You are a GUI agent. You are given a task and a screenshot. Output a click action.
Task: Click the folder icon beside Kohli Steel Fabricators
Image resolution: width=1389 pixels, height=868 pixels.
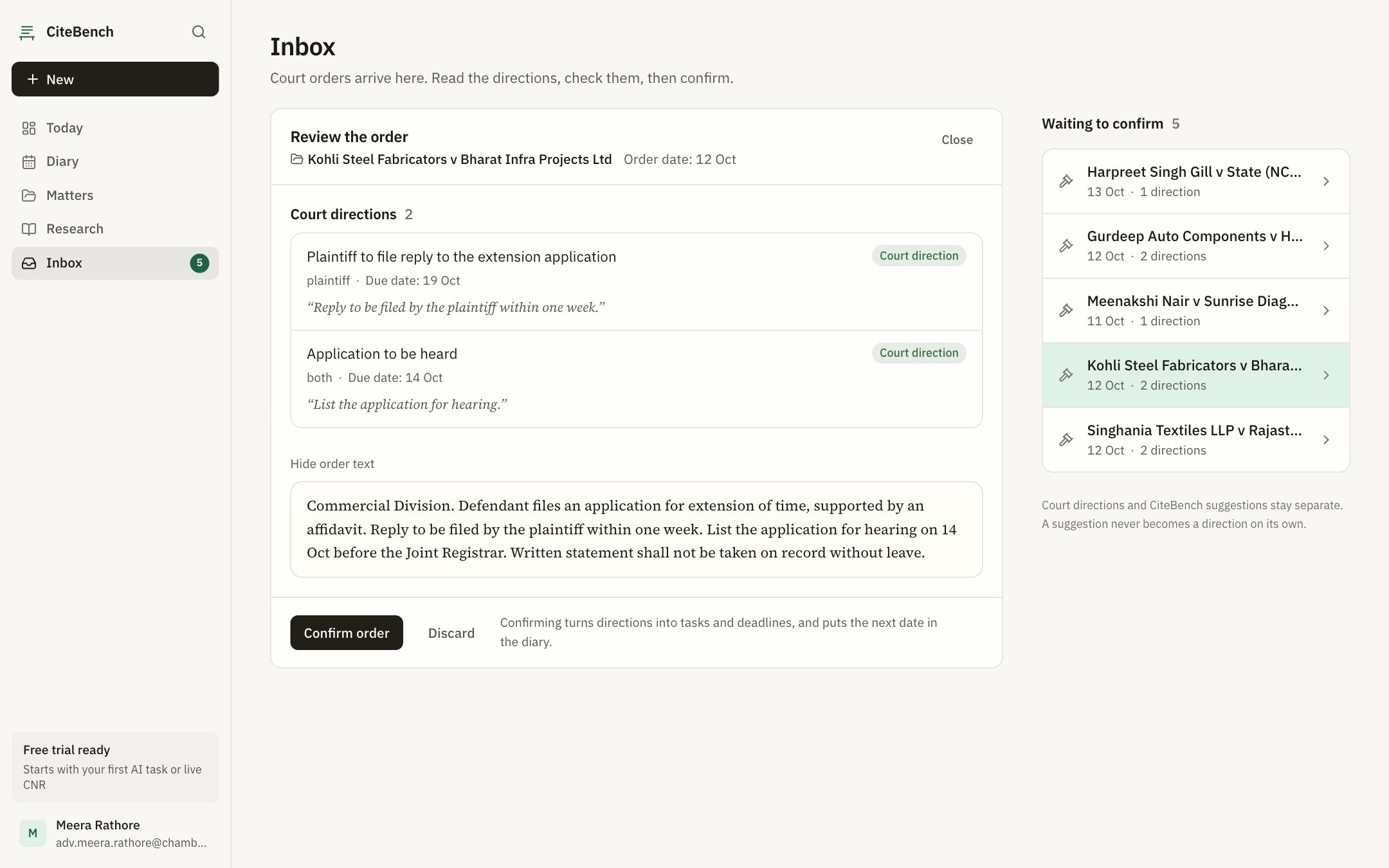tap(296, 159)
